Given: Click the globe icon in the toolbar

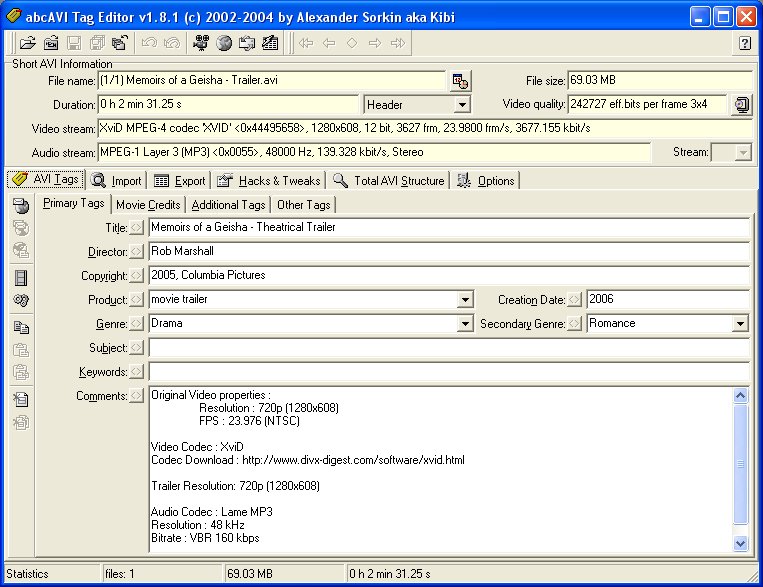Looking at the screenshot, I should (x=224, y=43).
